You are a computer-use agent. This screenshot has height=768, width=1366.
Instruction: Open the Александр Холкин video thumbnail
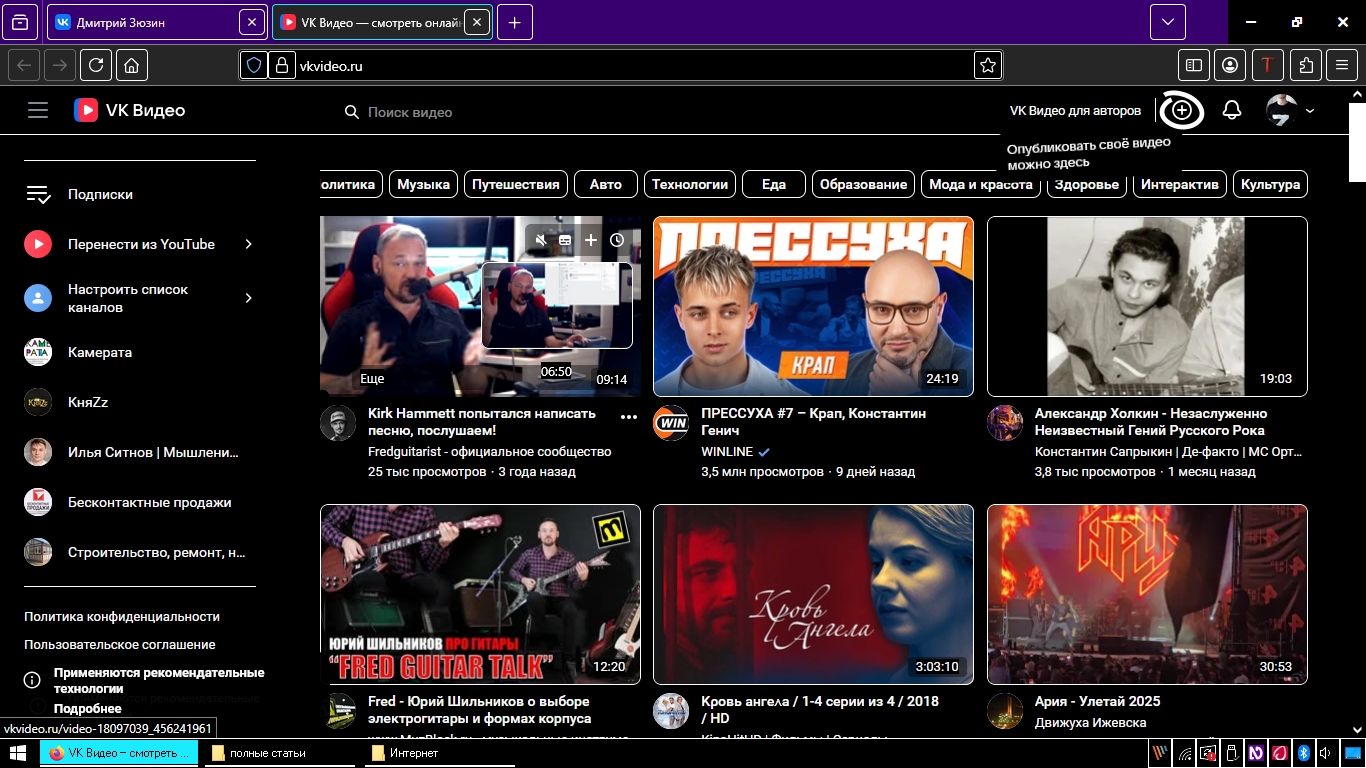(x=1147, y=306)
